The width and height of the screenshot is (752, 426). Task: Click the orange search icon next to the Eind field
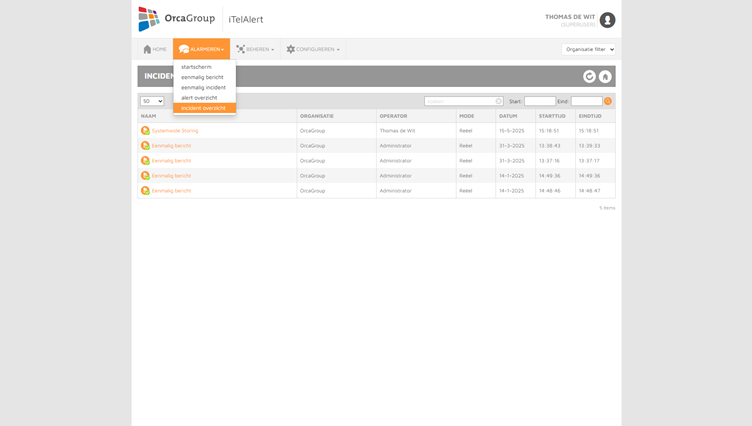(608, 101)
